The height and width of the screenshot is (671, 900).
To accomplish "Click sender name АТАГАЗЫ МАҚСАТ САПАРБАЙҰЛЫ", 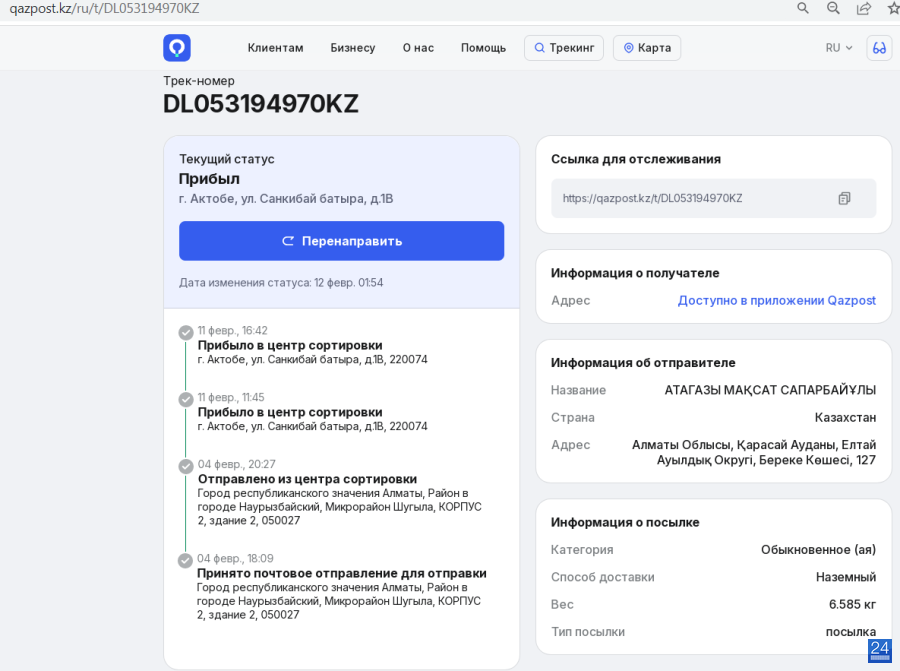I will (x=770, y=390).
